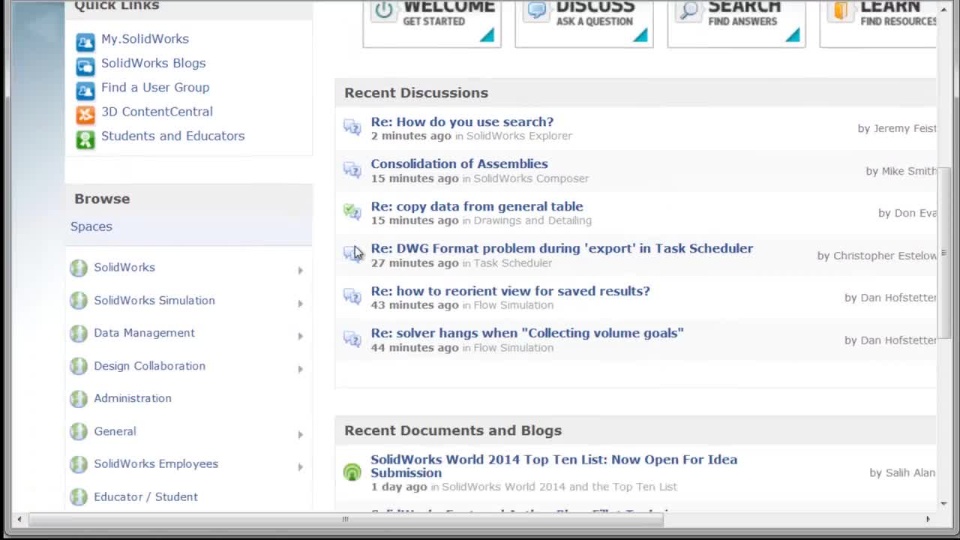Click discussion icon for Consolidation of Assemblies
Image resolution: width=960 pixels, height=540 pixels.
click(352, 169)
